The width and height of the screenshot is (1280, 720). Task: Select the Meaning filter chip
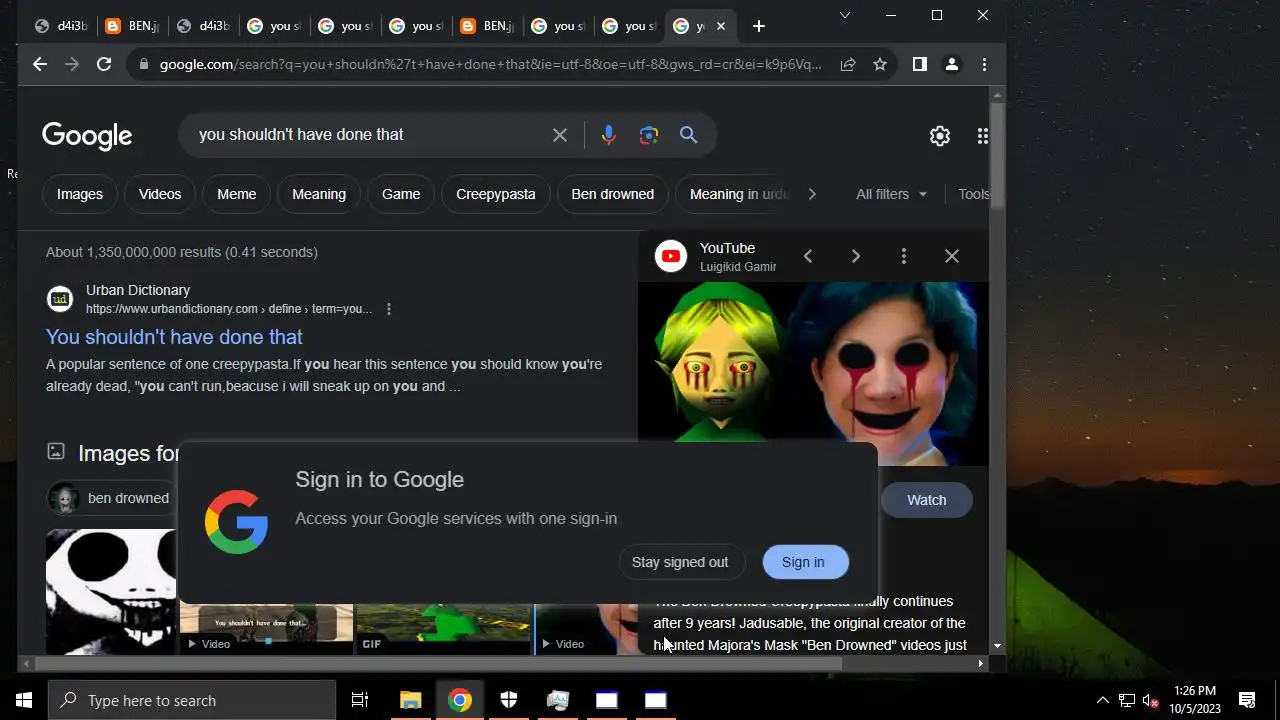tap(319, 194)
